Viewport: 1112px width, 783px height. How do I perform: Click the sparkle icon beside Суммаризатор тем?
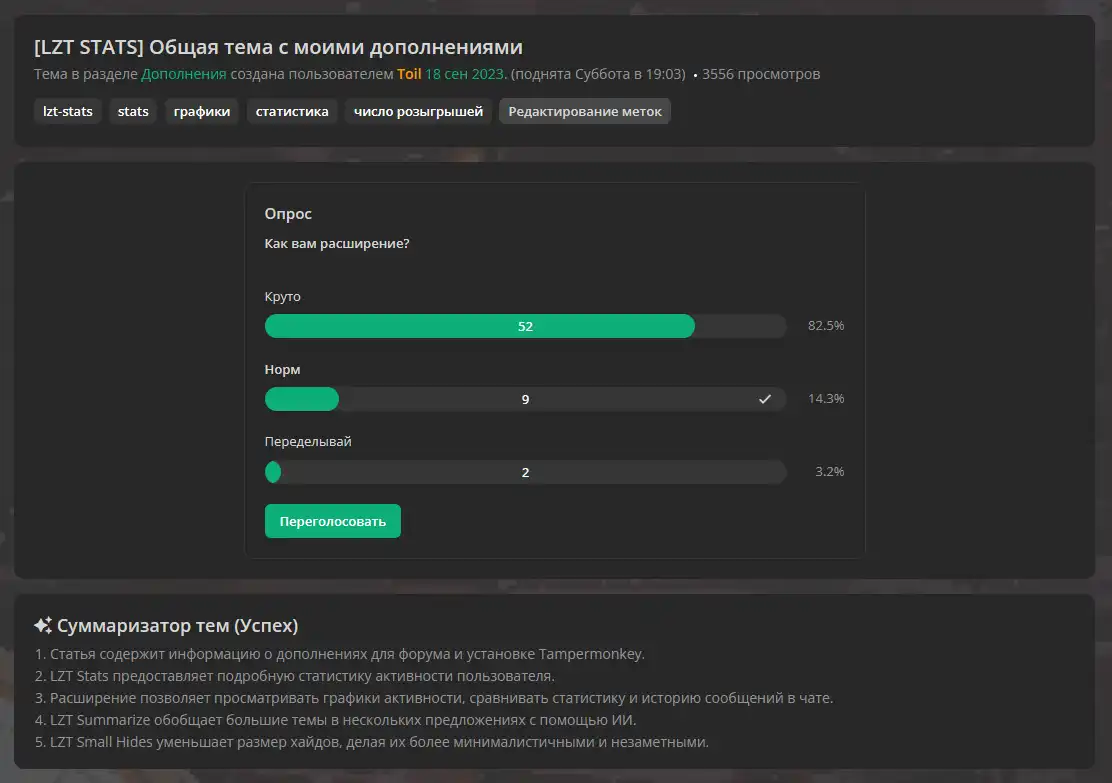43,626
